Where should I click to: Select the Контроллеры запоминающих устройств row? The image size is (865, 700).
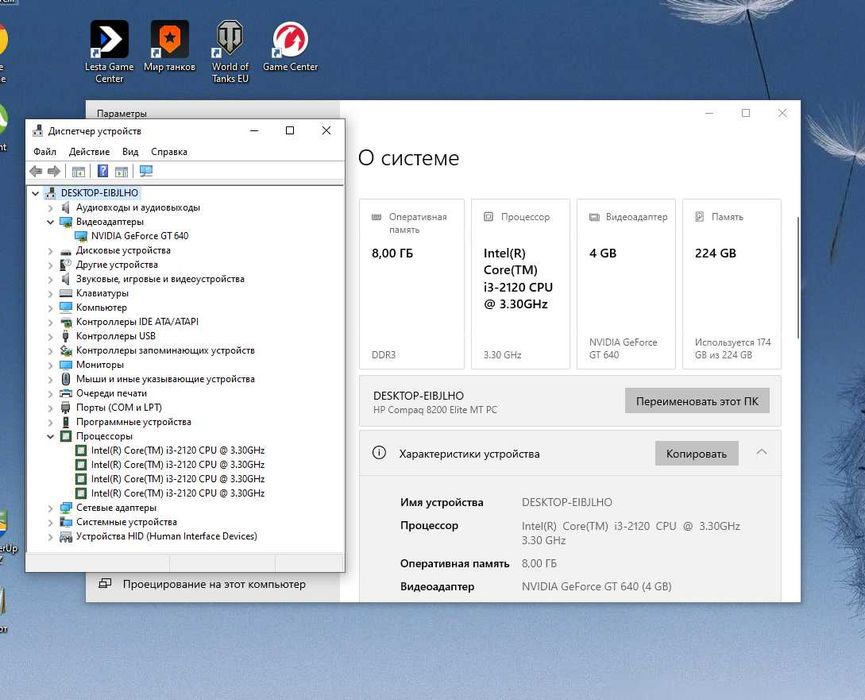click(165, 350)
